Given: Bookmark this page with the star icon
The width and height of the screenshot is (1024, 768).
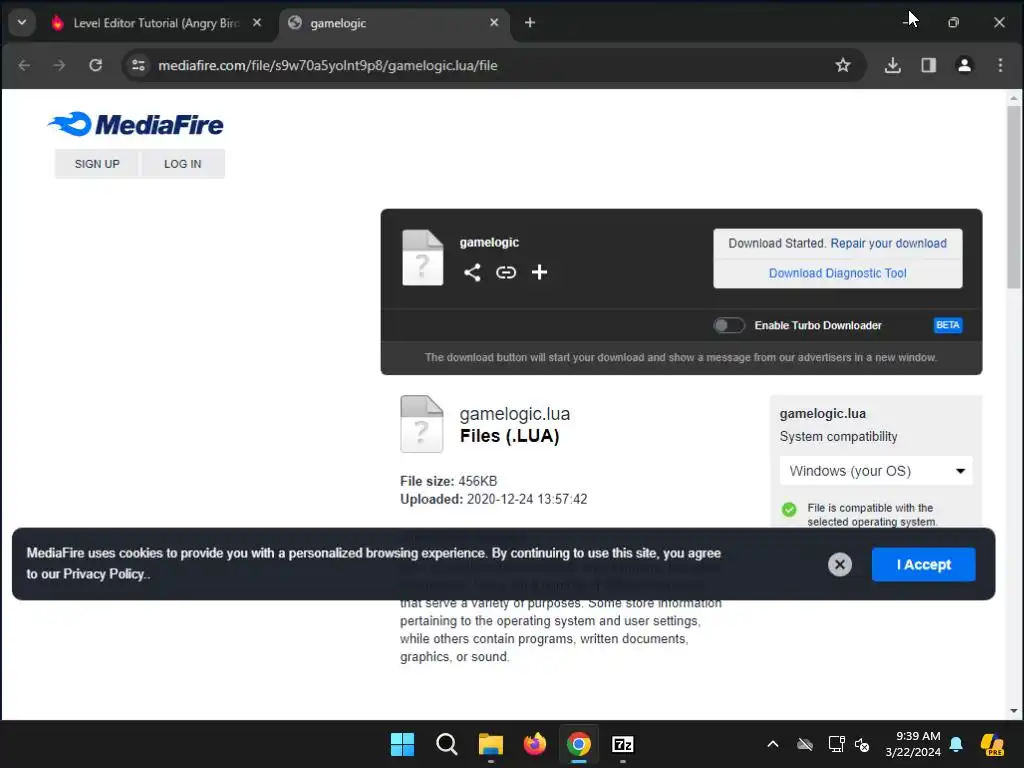Looking at the screenshot, I should (x=842, y=65).
